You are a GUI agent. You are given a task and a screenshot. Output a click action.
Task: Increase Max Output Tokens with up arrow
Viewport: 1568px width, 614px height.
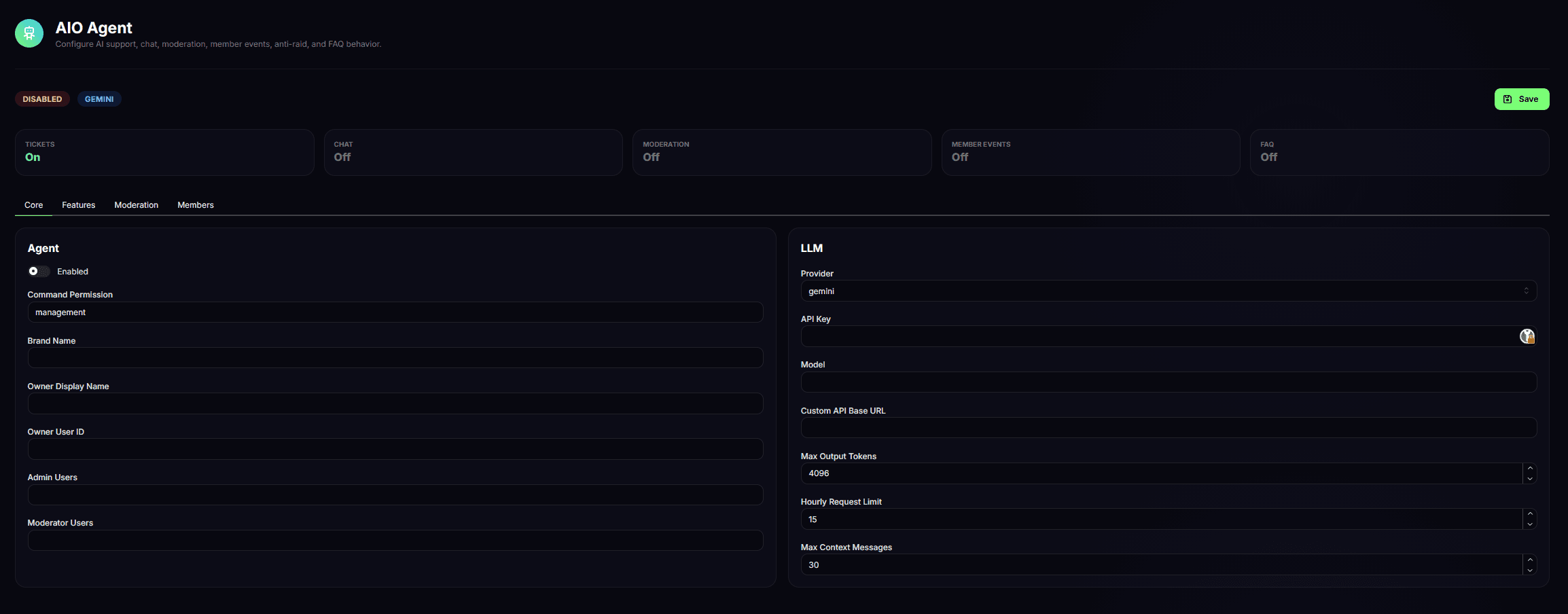(x=1530, y=468)
